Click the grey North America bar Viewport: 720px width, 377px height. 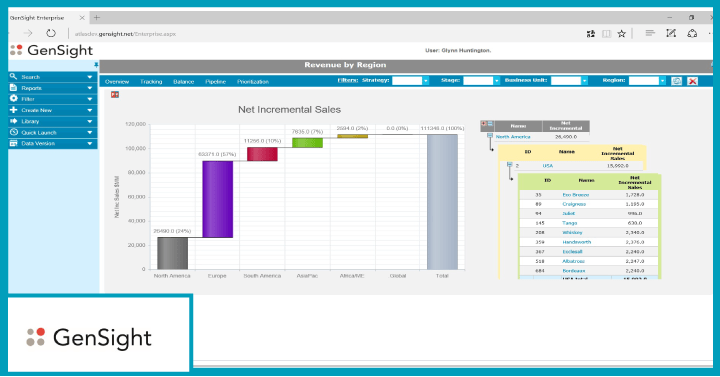pos(172,253)
